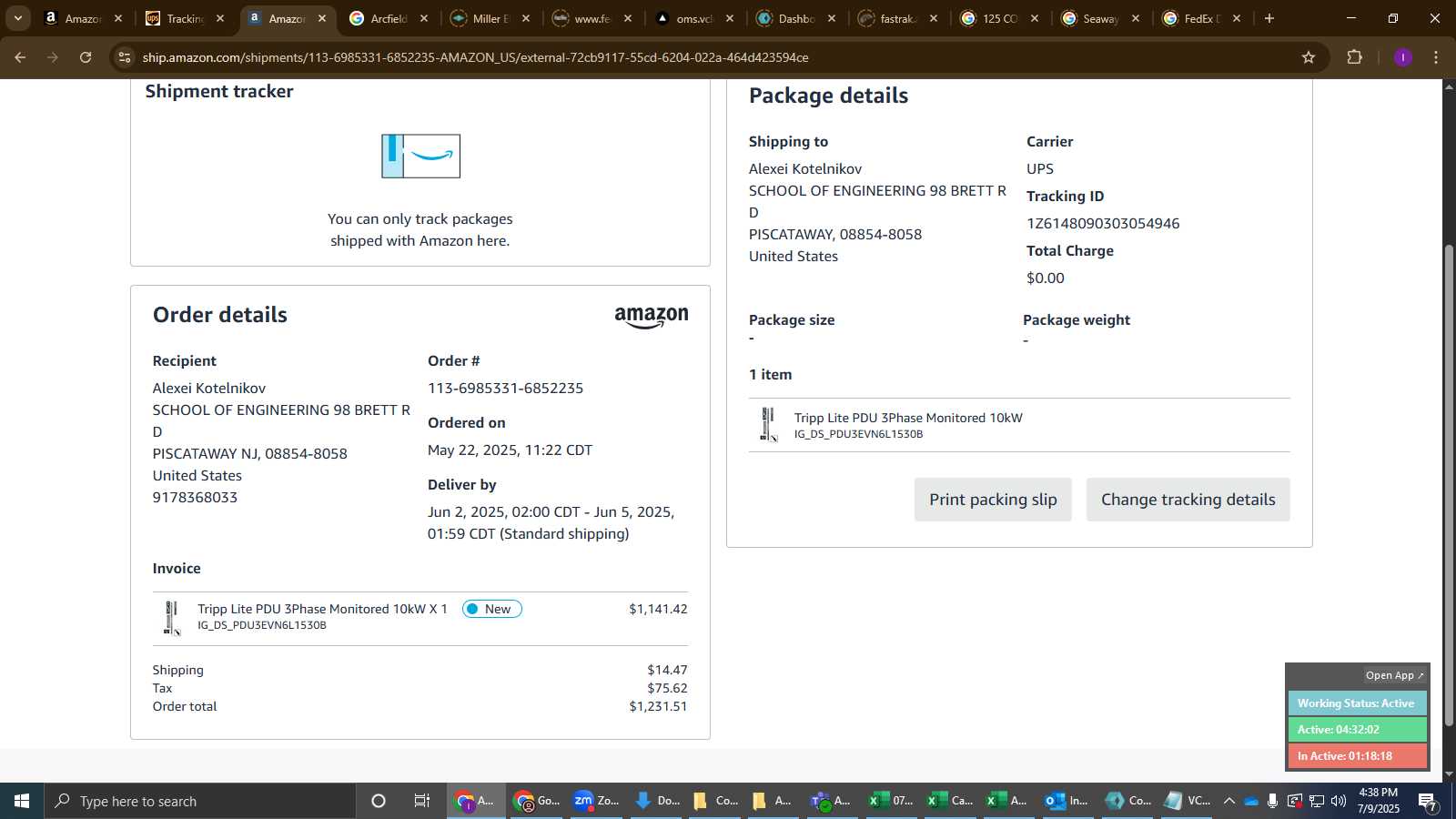
Task: Expand the tab search dropdown arrow
Action: click(17, 18)
